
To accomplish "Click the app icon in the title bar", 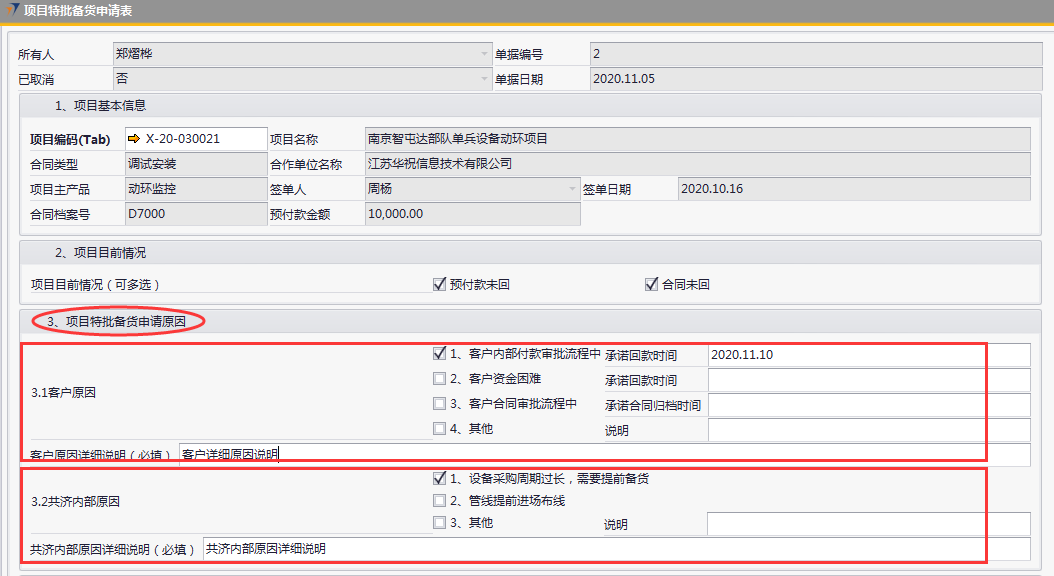I will (x=11, y=10).
